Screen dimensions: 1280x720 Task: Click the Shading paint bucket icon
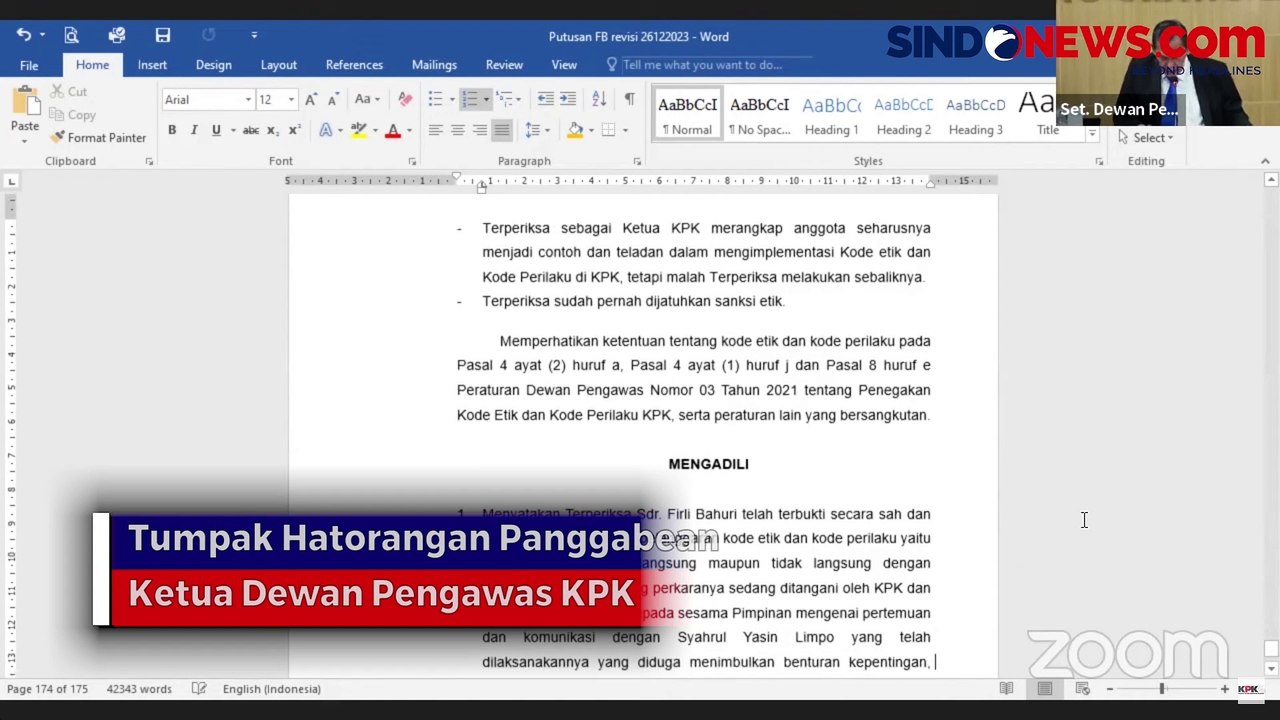[574, 130]
